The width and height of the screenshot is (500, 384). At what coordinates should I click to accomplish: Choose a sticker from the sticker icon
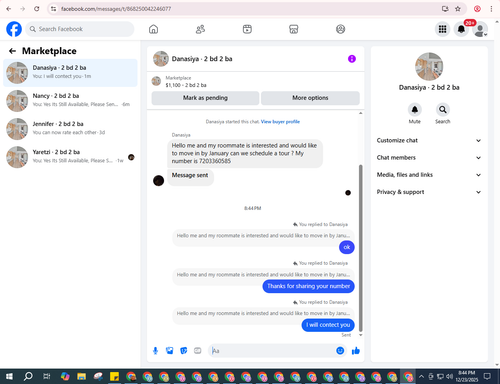(x=184, y=351)
